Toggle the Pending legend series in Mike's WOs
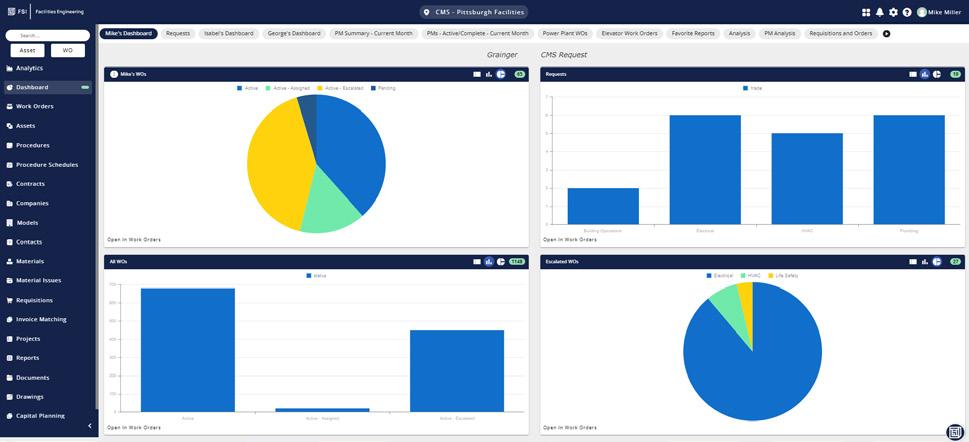 [383, 88]
